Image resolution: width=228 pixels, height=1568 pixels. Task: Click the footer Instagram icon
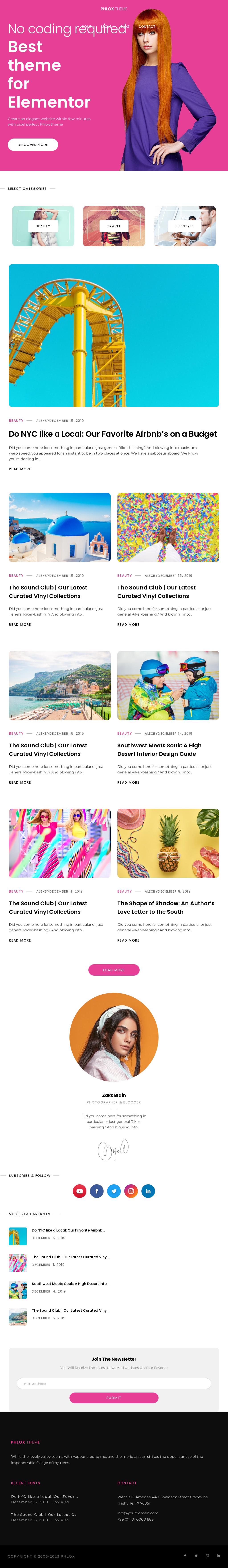click(207, 1555)
